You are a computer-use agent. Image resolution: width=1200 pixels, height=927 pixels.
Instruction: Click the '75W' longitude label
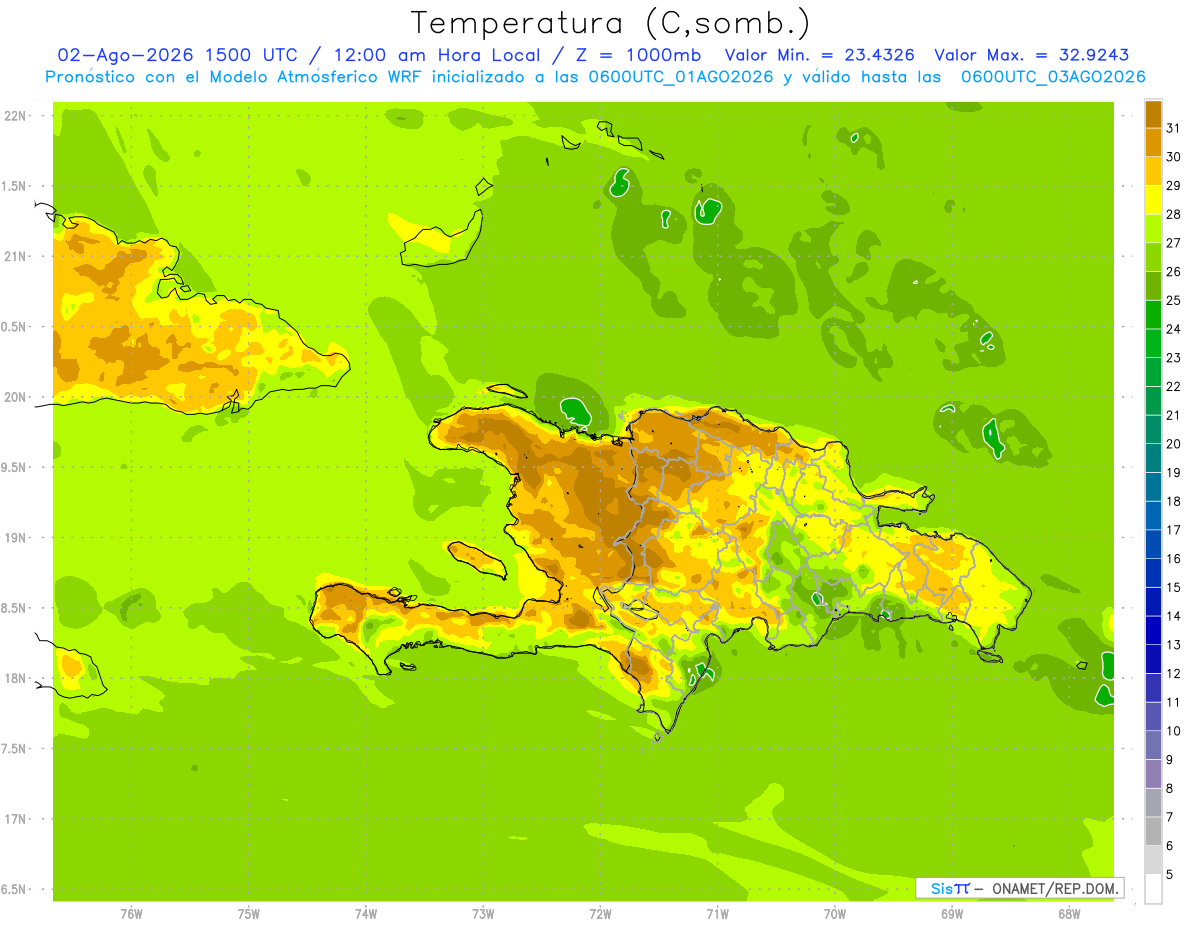pyautogui.click(x=249, y=914)
